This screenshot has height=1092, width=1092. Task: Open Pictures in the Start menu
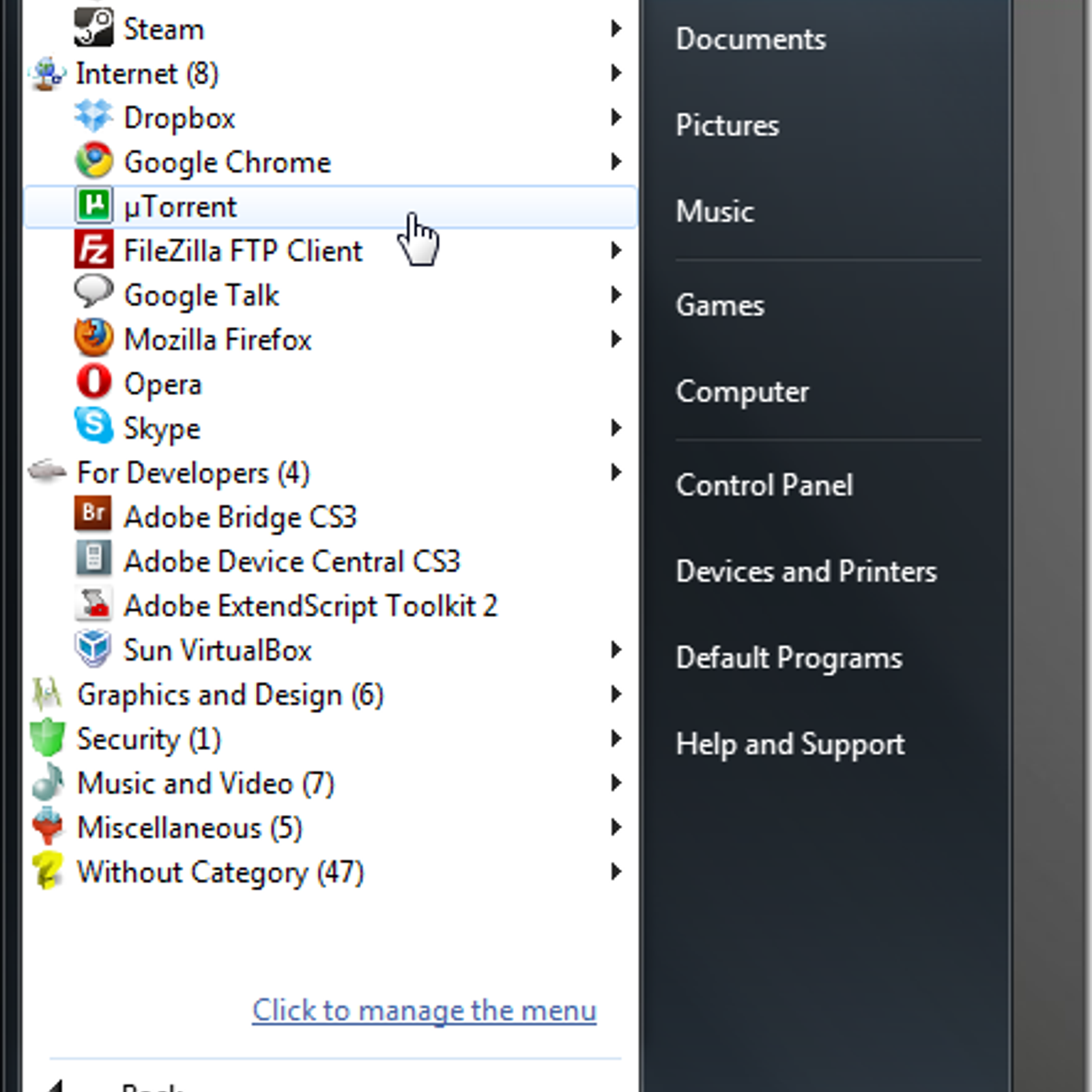click(x=728, y=126)
